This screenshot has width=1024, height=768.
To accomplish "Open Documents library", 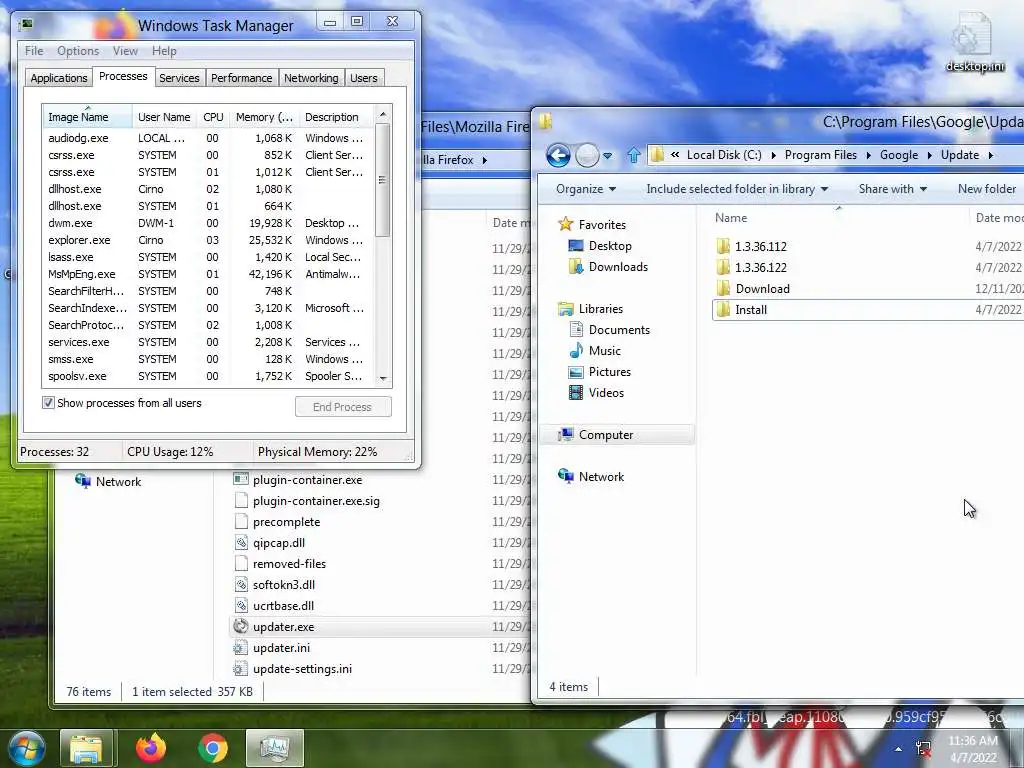I will point(618,330).
